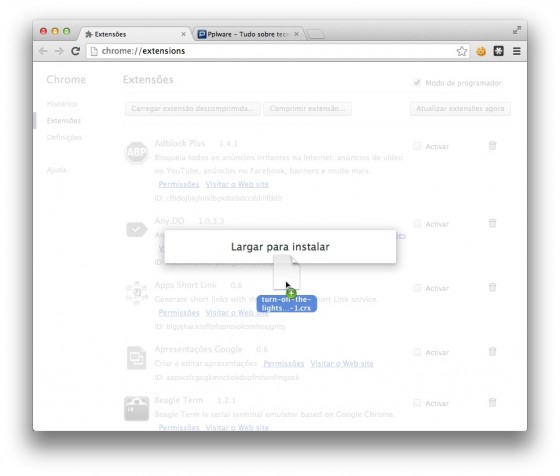Open Adblock Plus Permissões link
The width and height of the screenshot is (560, 476).
click(x=179, y=184)
